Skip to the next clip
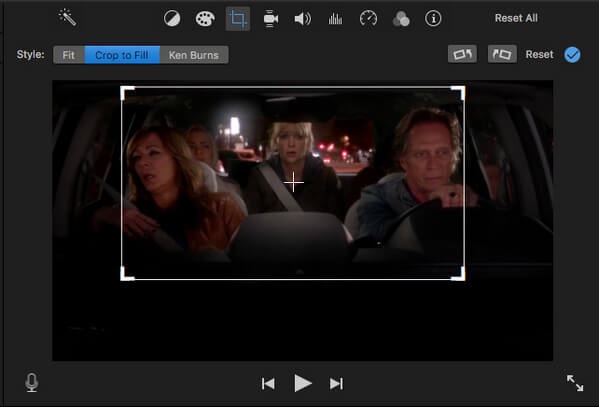Image resolution: width=600 pixels, height=407 pixels. point(336,383)
